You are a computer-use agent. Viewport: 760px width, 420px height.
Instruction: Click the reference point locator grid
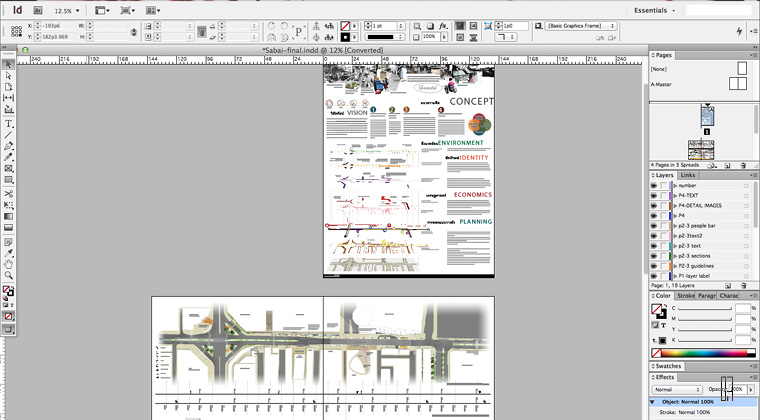point(16,31)
